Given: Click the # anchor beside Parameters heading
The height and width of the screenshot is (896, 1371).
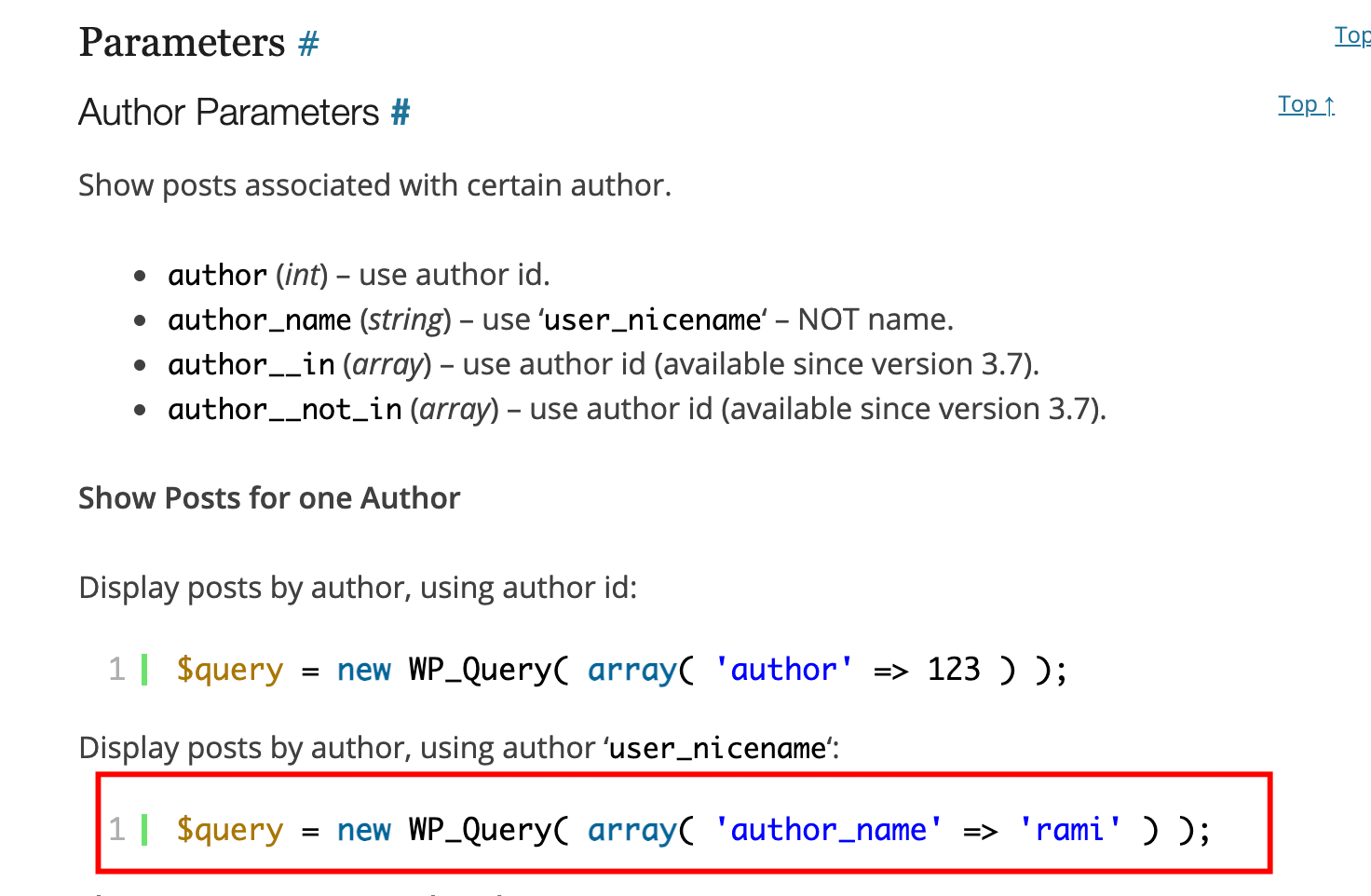Looking at the screenshot, I should pyautogui.click(x=308, y=44).
